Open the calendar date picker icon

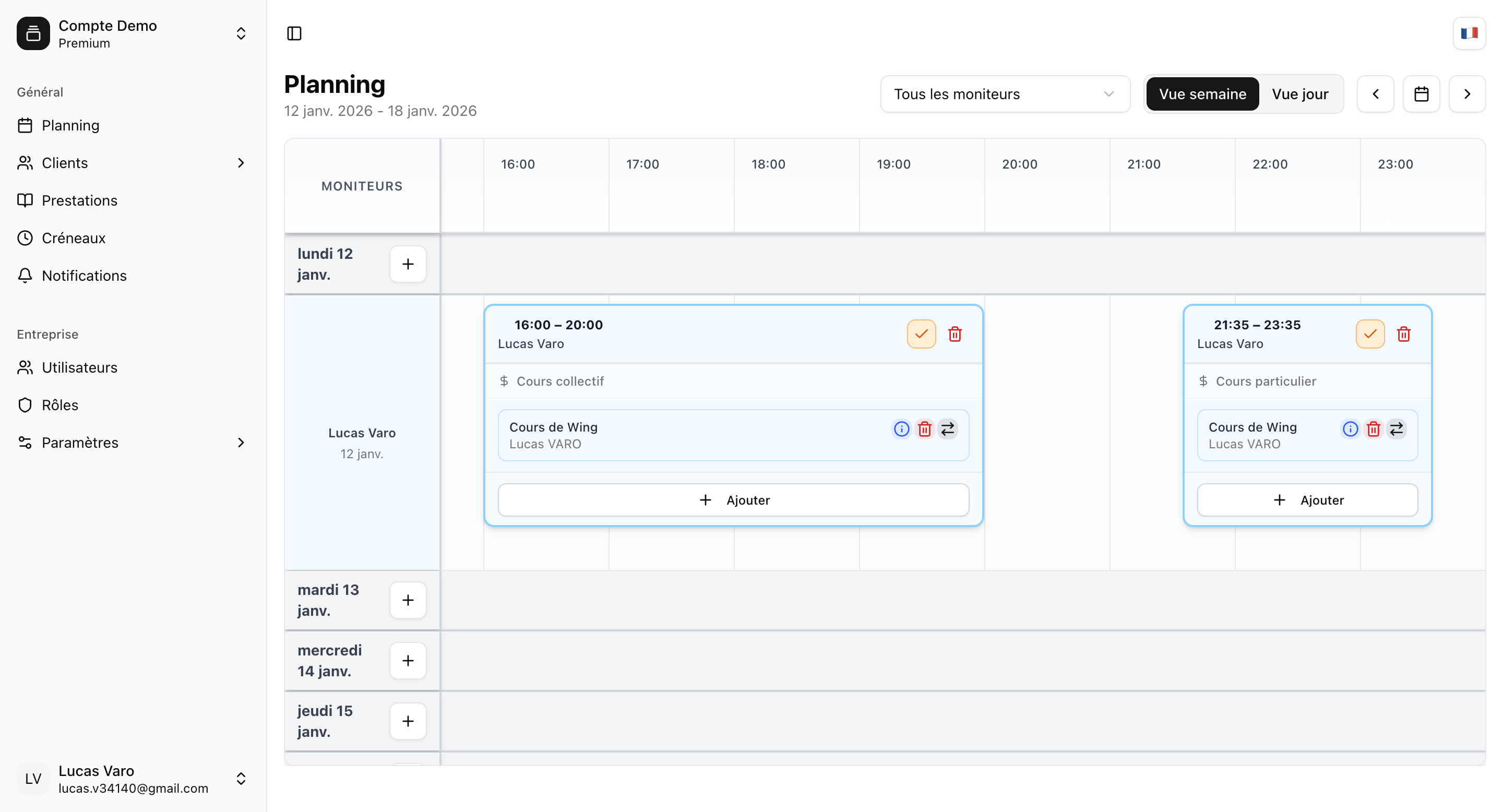(1421, 94)
